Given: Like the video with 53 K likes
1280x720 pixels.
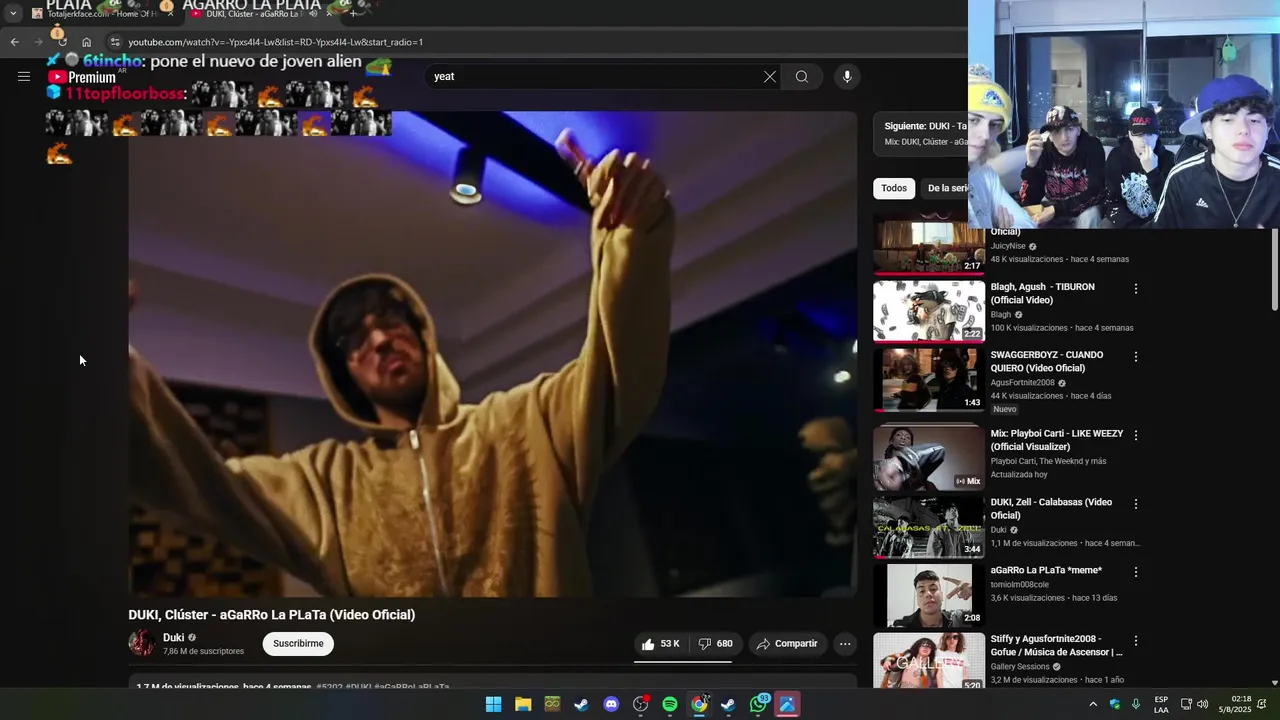Looking at the screenshot, I should click(661, 644).
